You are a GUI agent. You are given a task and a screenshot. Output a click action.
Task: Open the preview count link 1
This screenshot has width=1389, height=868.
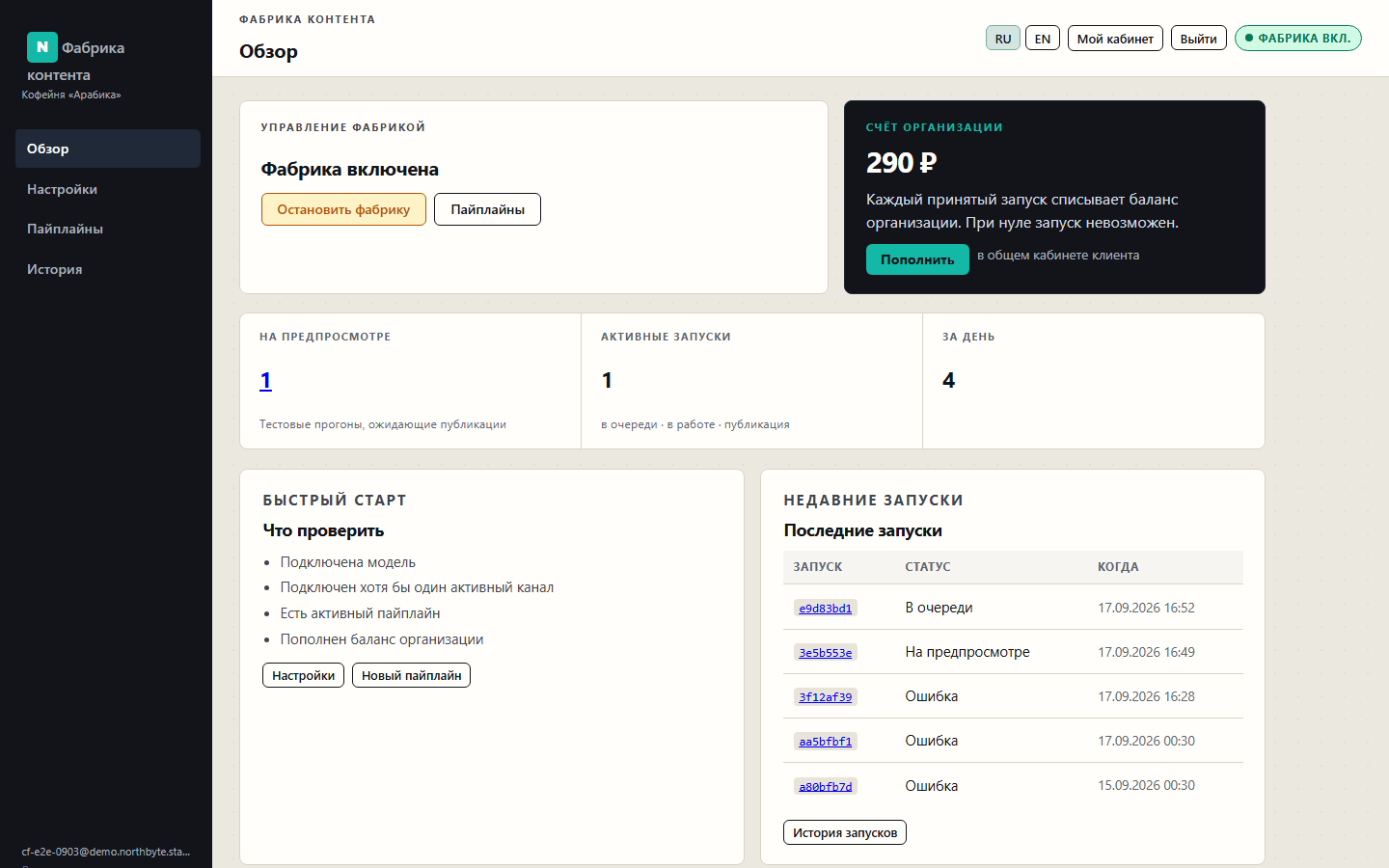[266, 380]
